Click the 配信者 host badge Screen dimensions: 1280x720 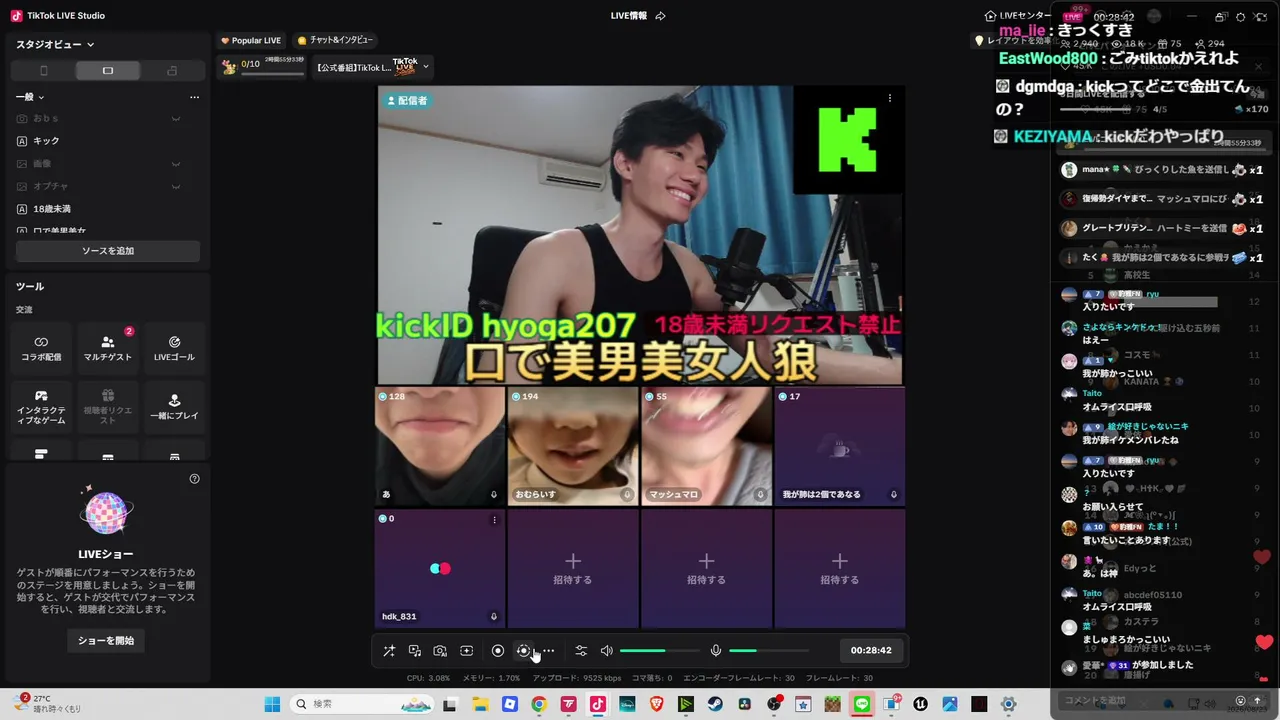pos(406,100)
